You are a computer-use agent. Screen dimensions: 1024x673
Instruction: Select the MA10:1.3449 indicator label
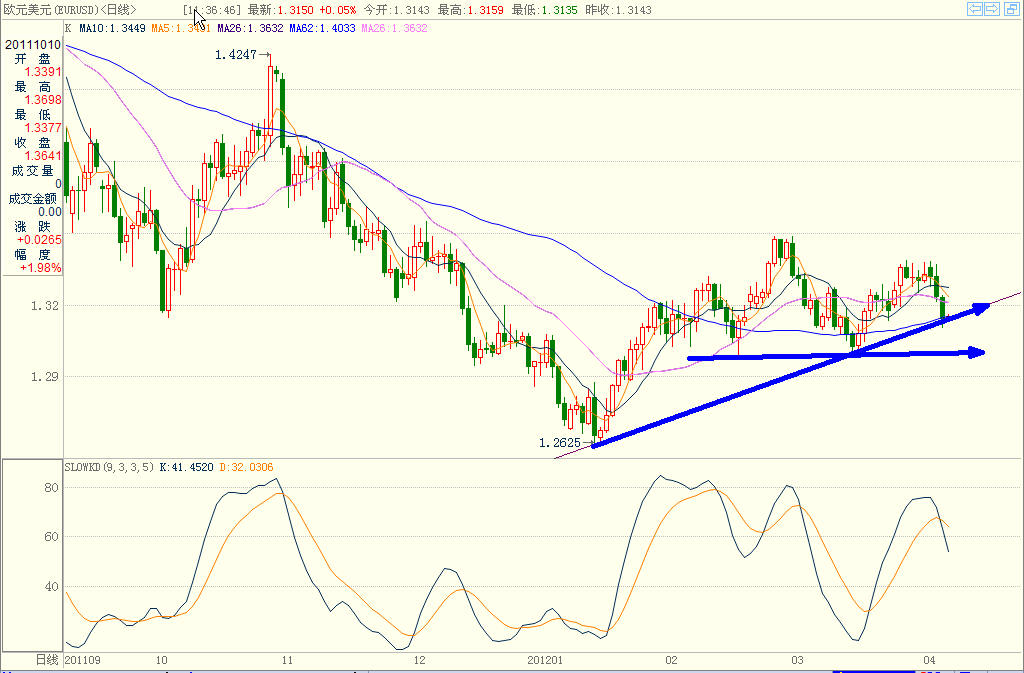(x=112, y=28)
